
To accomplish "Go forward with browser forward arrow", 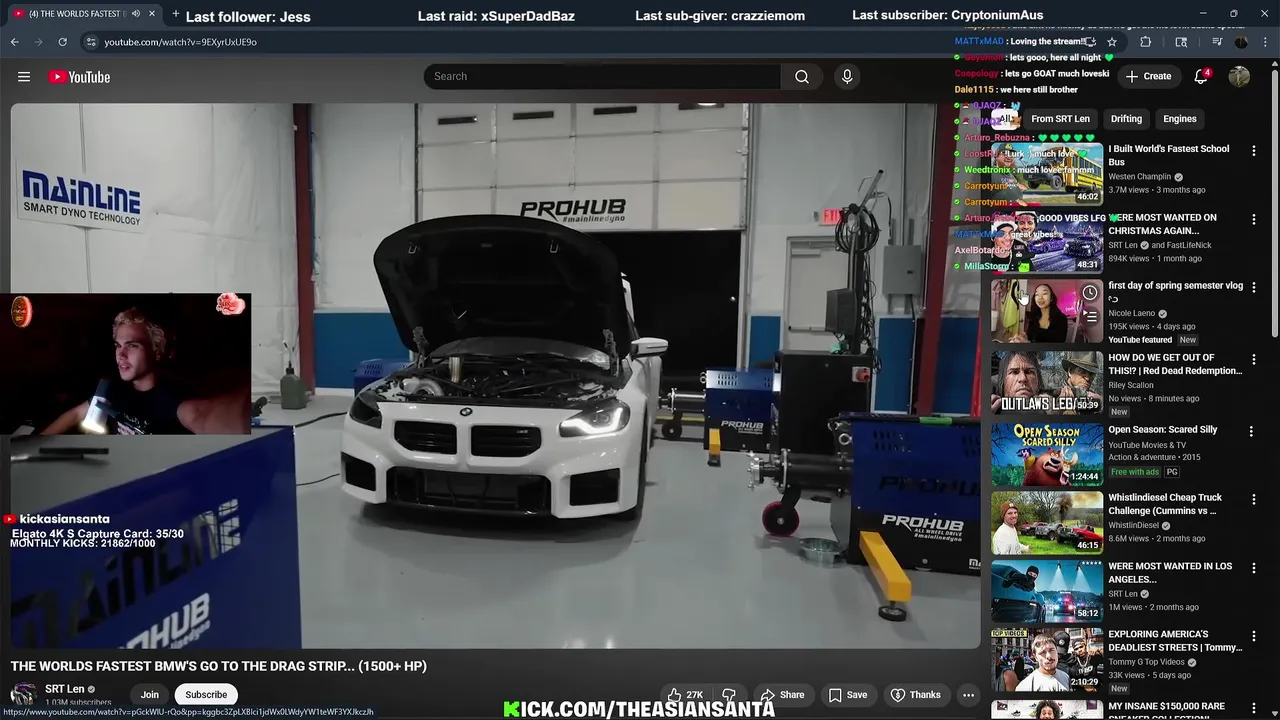I will pos(38,42).
